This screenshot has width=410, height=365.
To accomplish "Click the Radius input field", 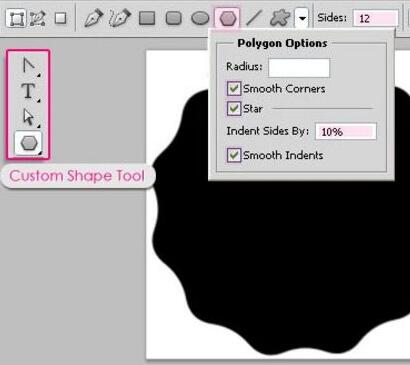I will 299,68.
